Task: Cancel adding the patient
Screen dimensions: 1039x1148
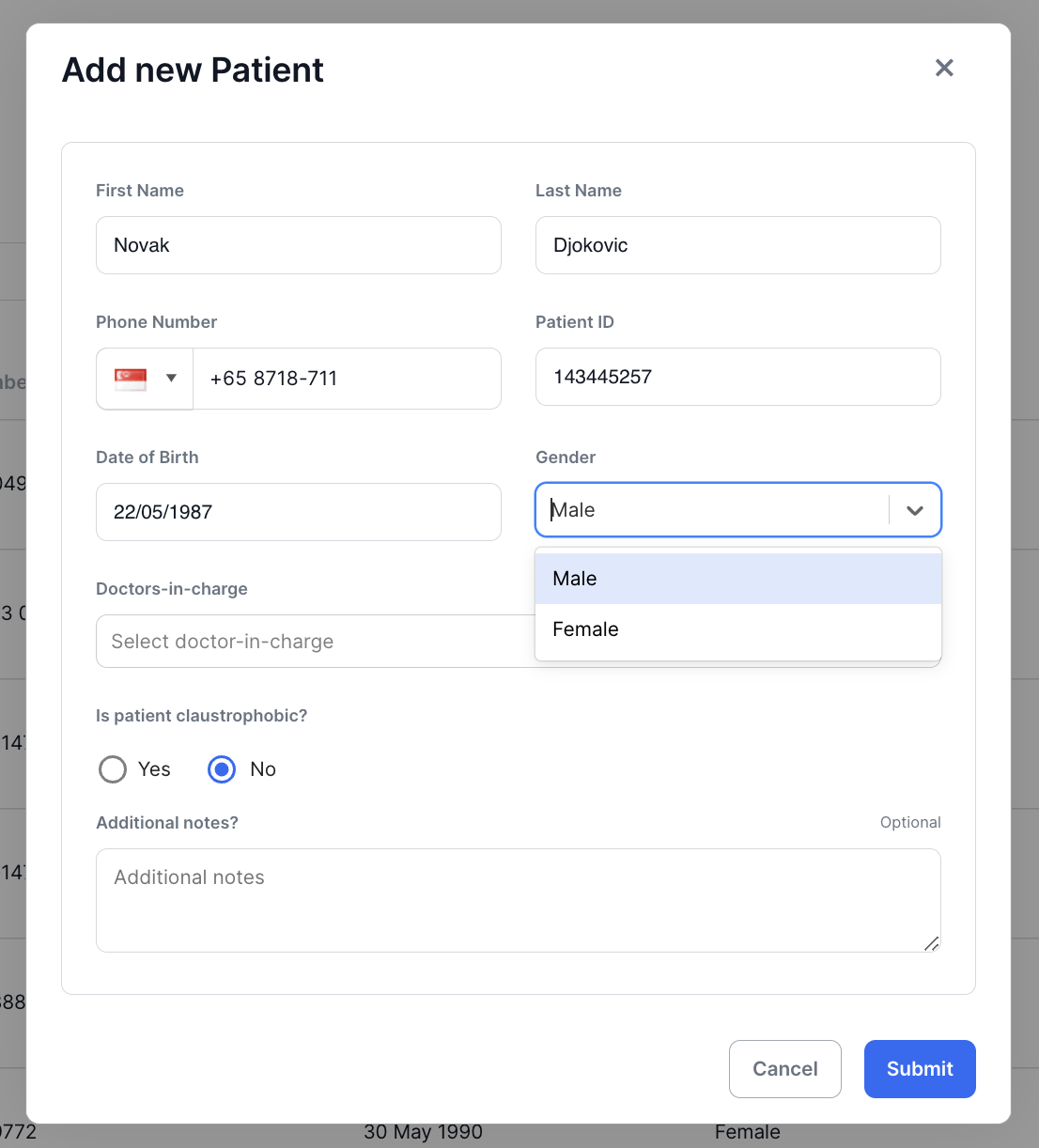Action: [x=784, y=1069]
